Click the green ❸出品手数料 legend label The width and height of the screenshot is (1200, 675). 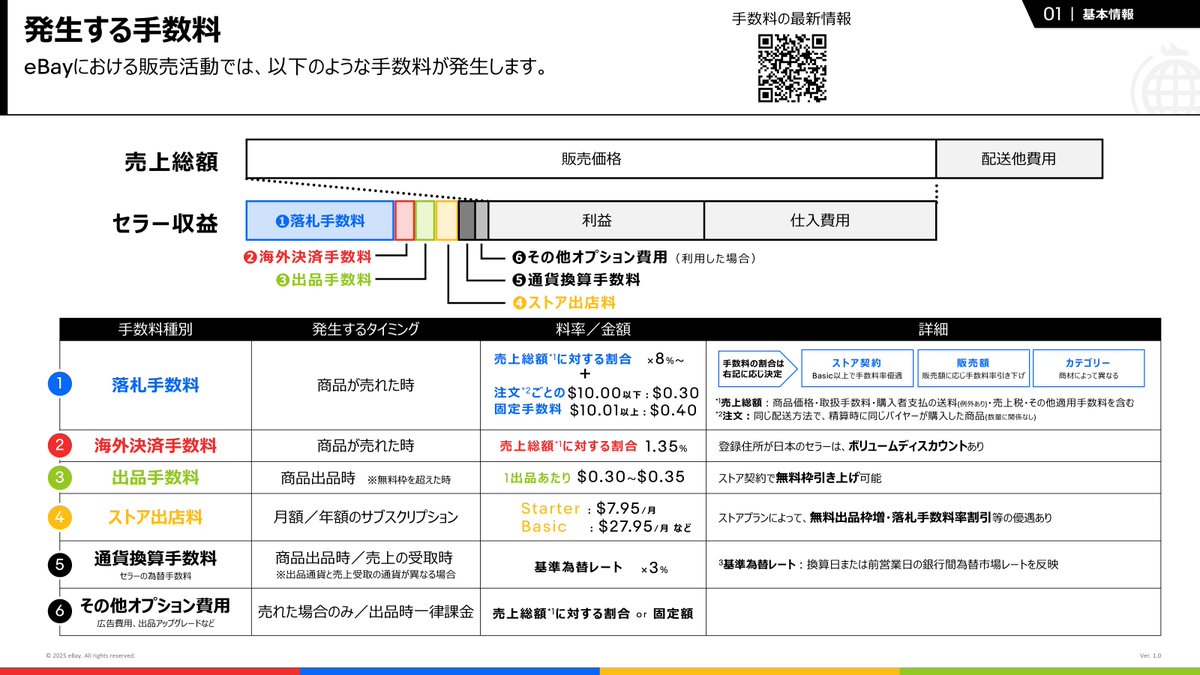(324, 279)
